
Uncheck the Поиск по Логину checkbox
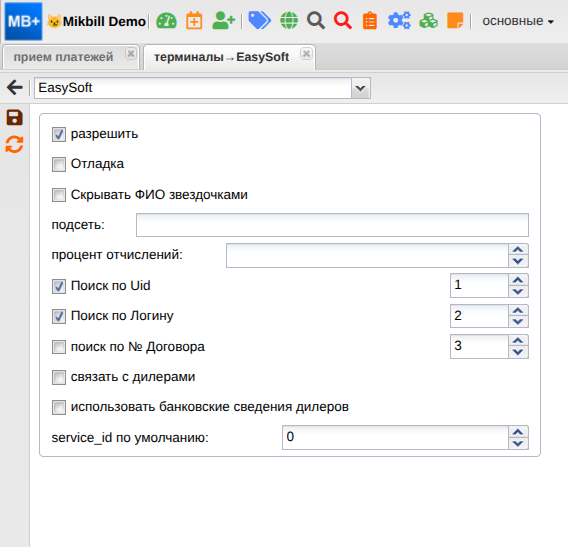click(59, 316)
